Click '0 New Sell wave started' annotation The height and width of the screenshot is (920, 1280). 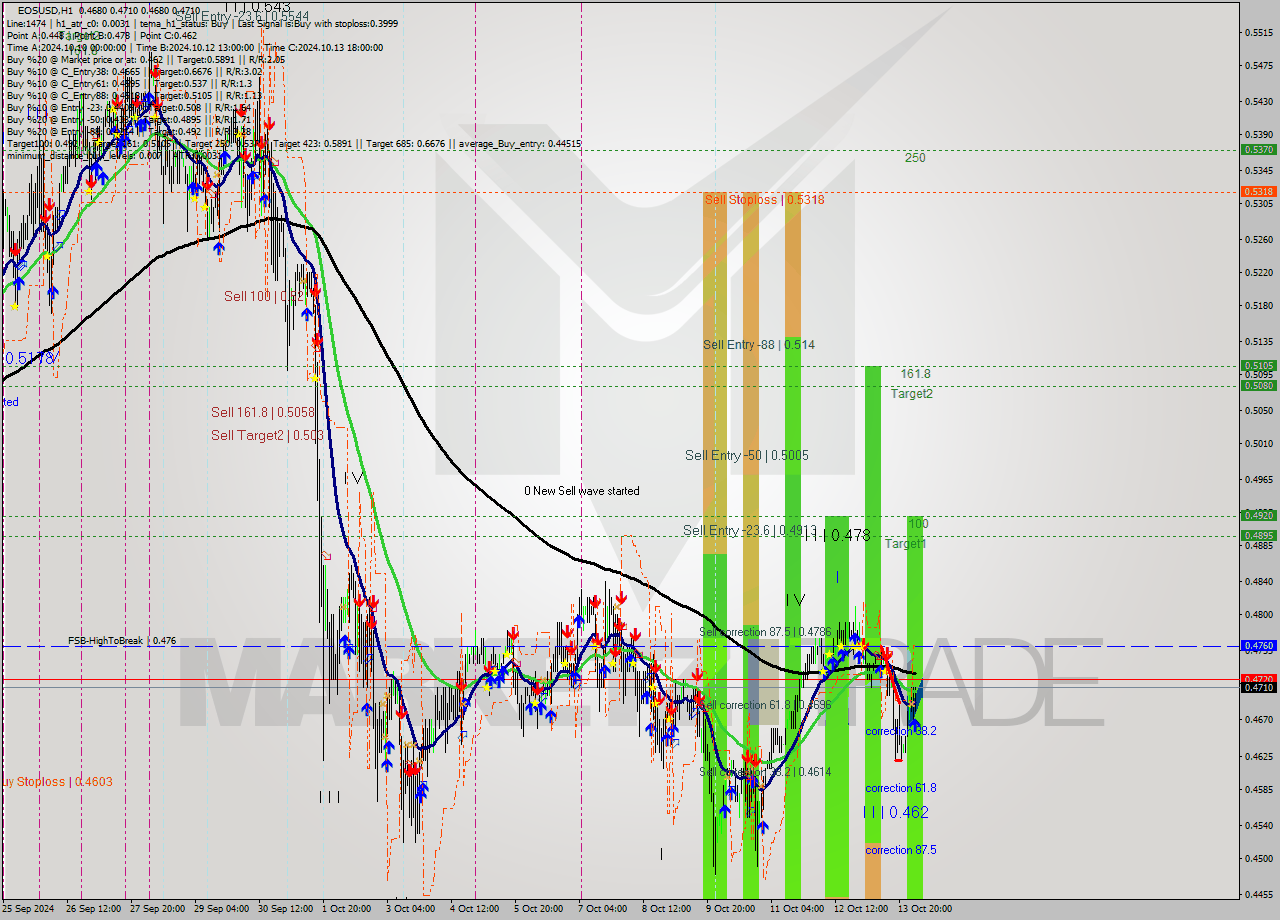pyautogui.click(x=582, y=491)
